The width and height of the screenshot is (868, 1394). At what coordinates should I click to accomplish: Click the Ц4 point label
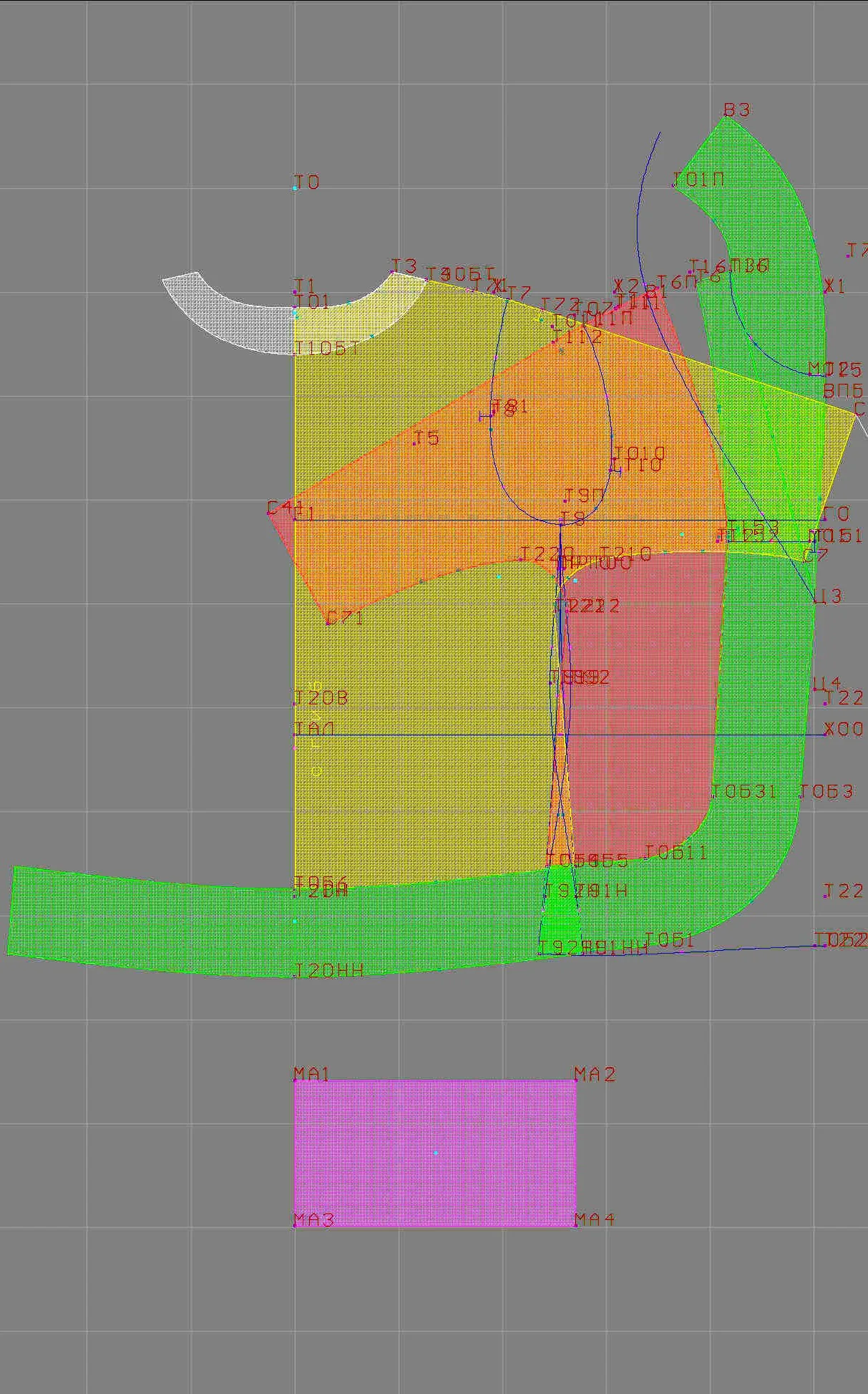coord(828,684)
